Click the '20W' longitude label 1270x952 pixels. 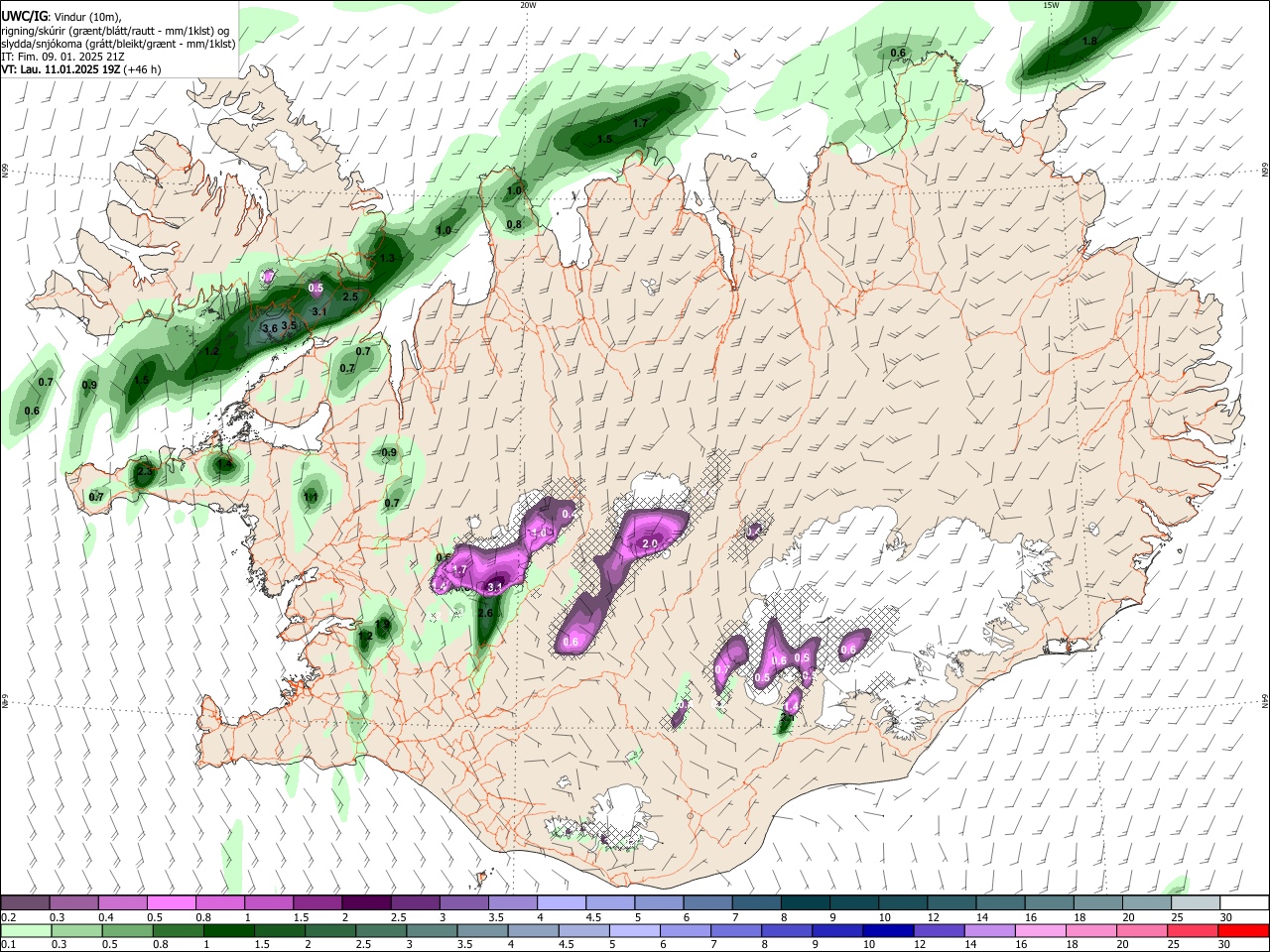[528, 5]
